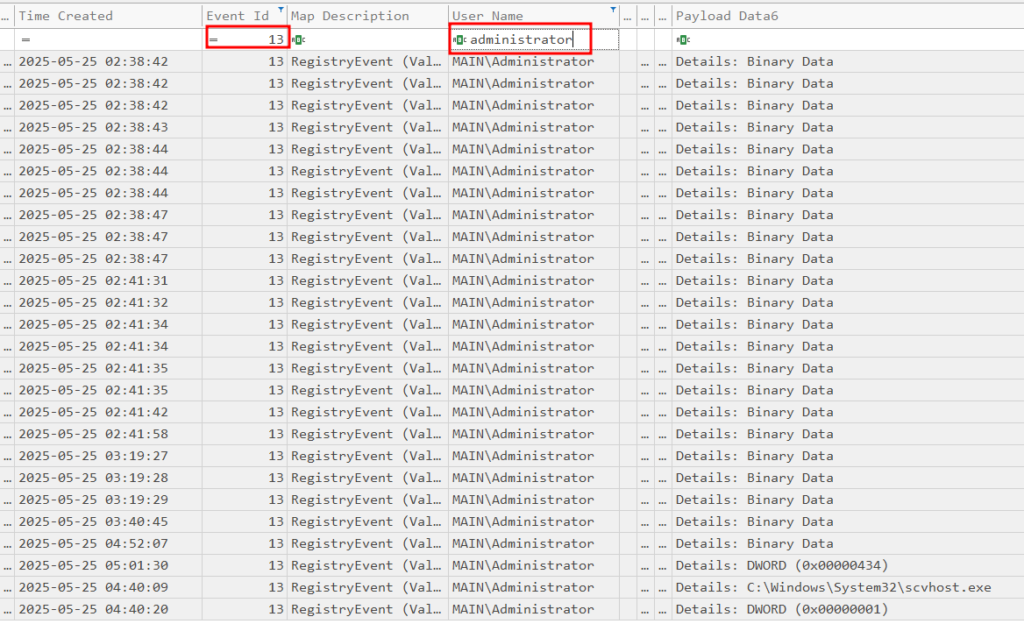Viewport: 1024px width, 624px height.
Task: Click the User Name column filter funnel icon
Action: click(x=612, y=10)
